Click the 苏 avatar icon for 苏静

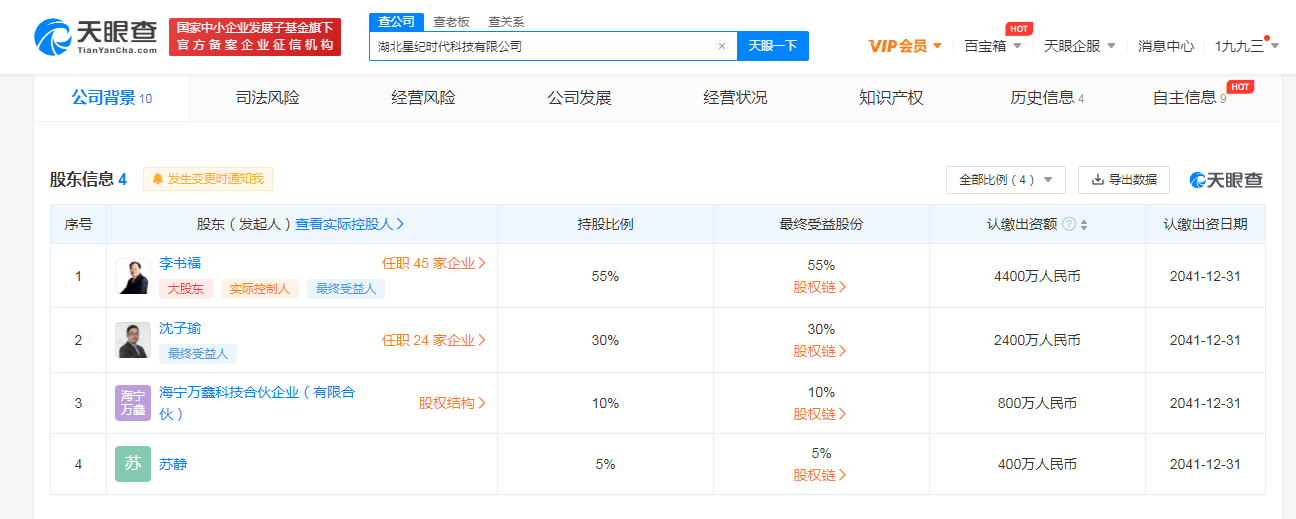tap(132, 464)
